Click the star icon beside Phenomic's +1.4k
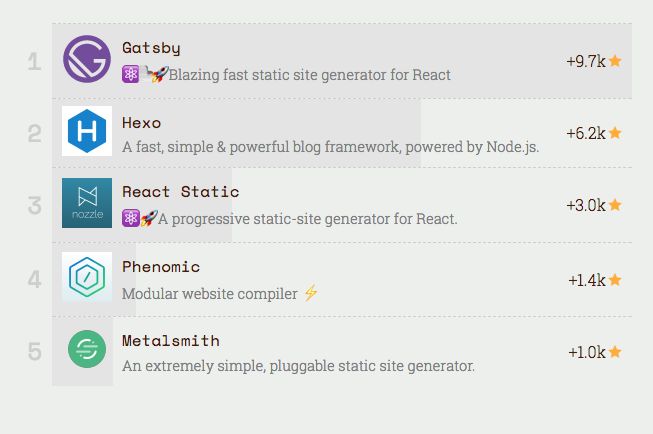 616,280
